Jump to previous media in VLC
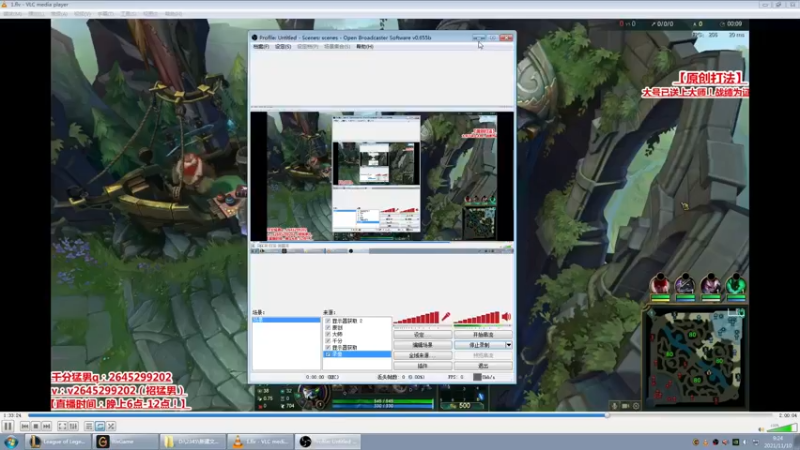 (24, 426)
